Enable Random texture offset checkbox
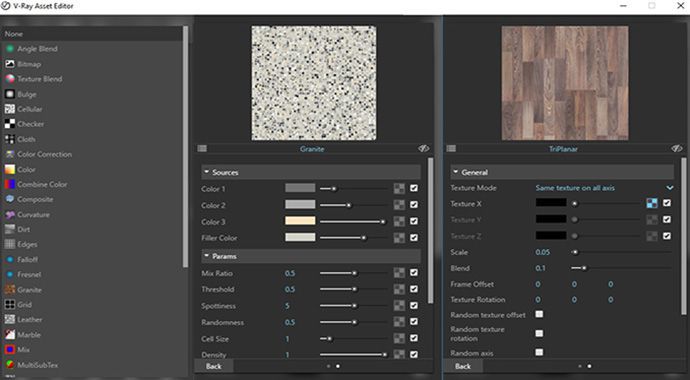Viewport: 690px width, 380px height. pos(539,314)
